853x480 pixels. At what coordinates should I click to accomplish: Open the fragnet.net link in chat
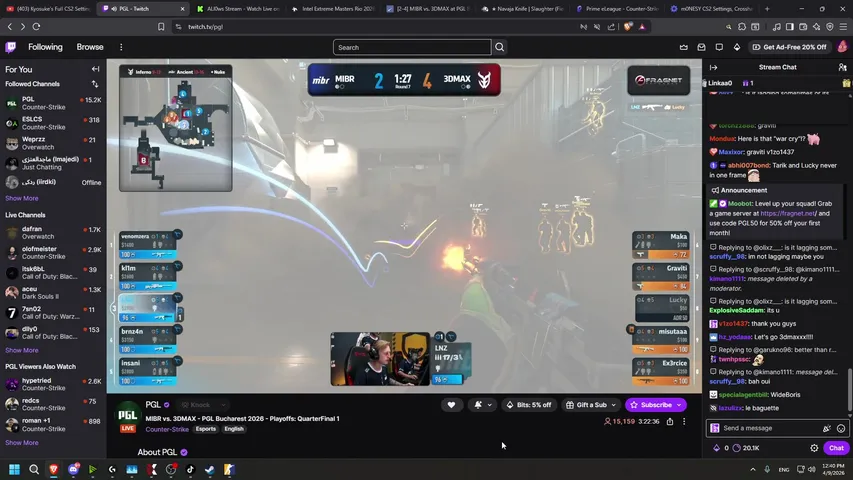click(x=788, y=213)
